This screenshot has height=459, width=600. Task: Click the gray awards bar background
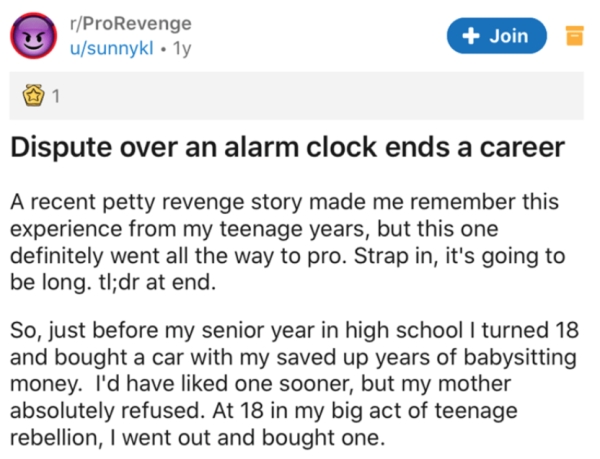(300, 98)
